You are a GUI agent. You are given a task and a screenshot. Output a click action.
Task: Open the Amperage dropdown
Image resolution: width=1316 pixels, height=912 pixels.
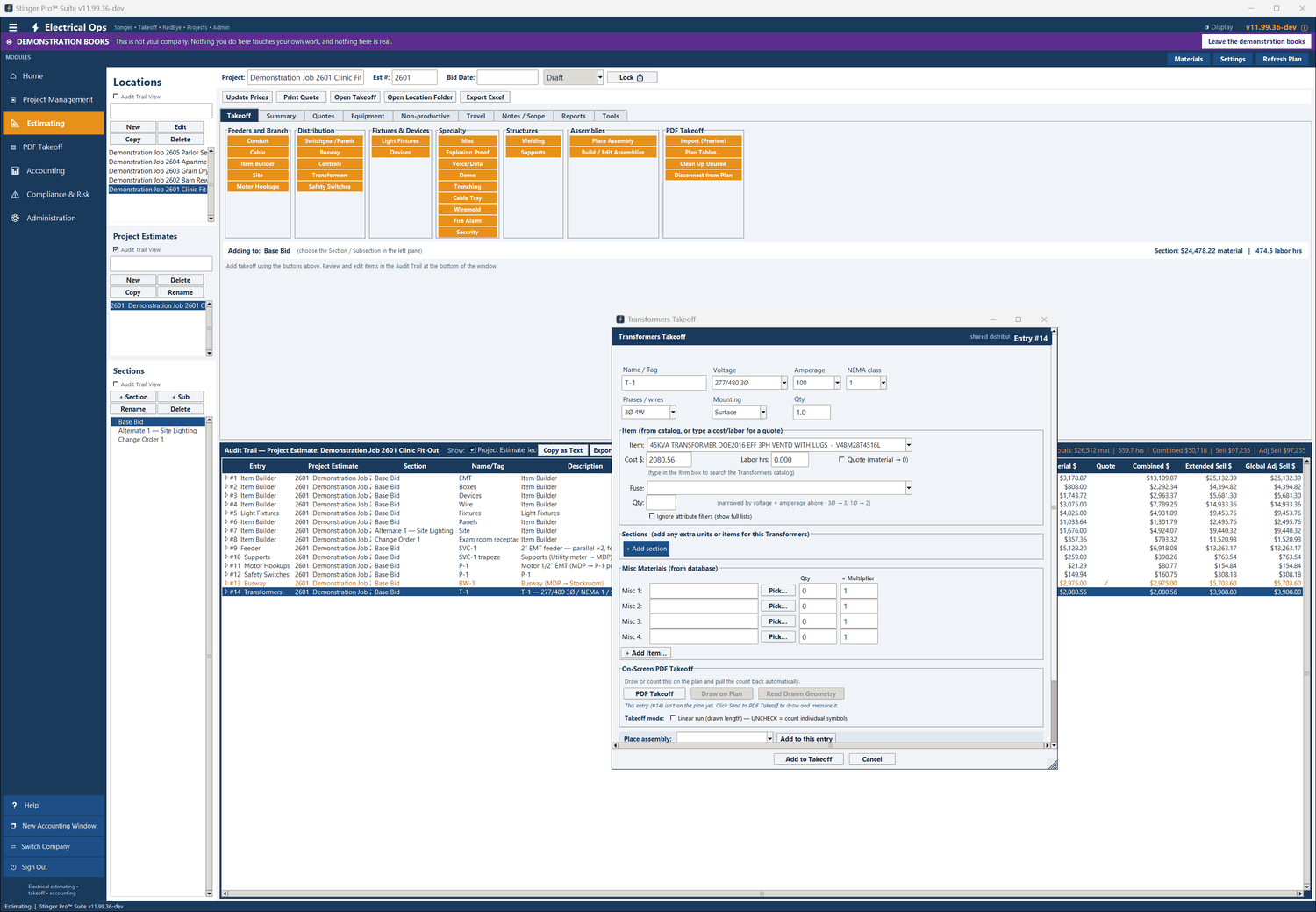pos(837,383)
